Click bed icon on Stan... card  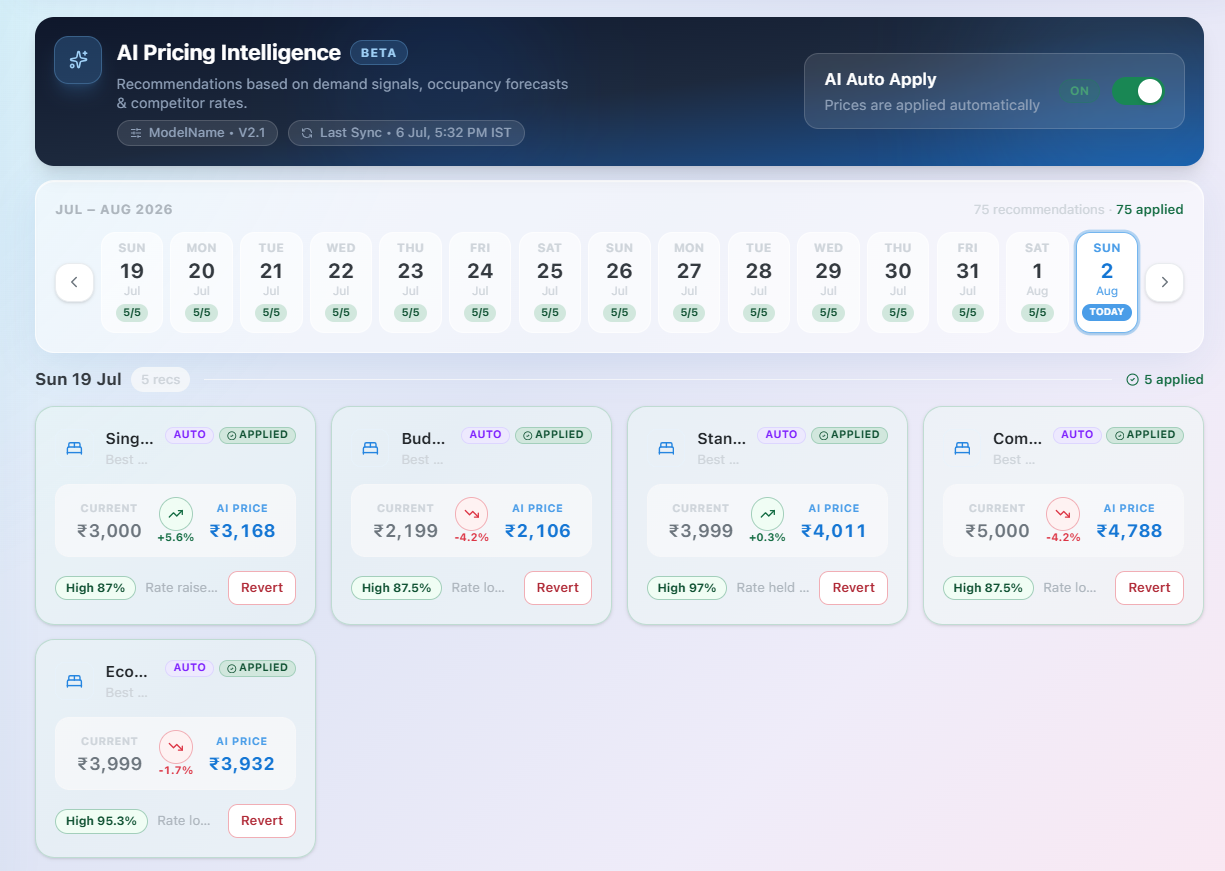tap(666, 448)
